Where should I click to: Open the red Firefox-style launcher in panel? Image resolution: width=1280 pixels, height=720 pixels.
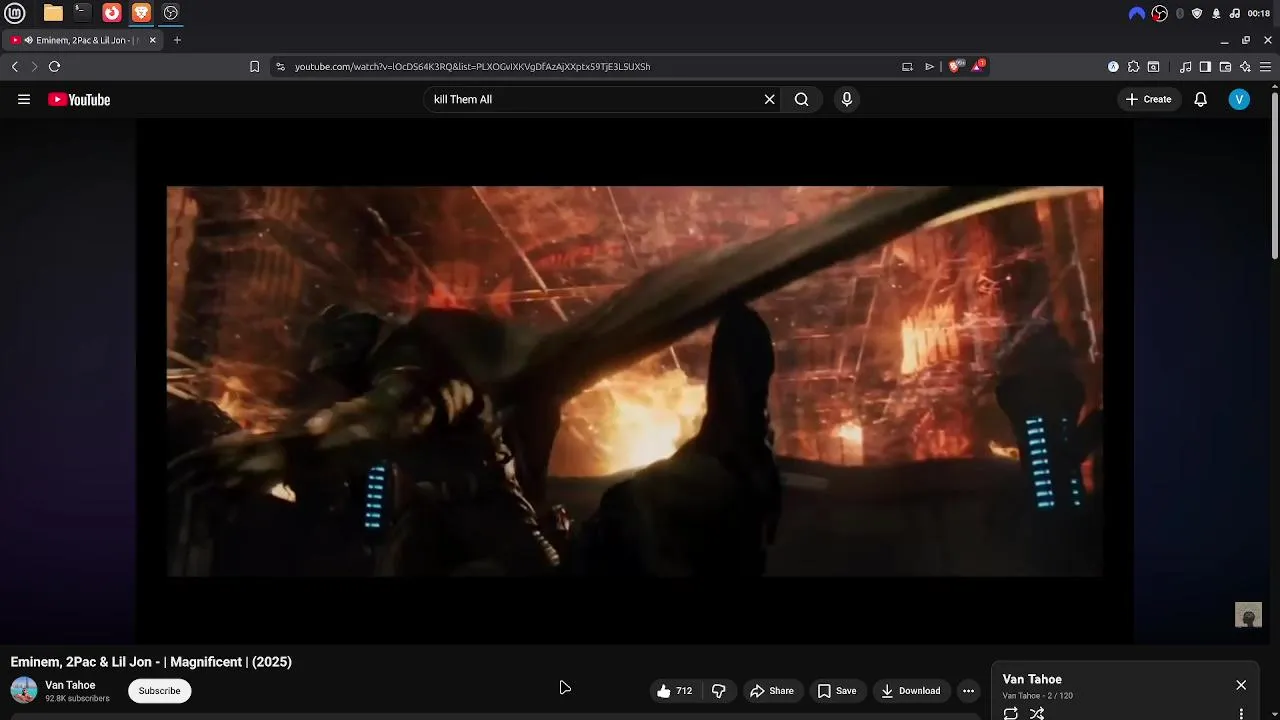[x=112, y=13]
